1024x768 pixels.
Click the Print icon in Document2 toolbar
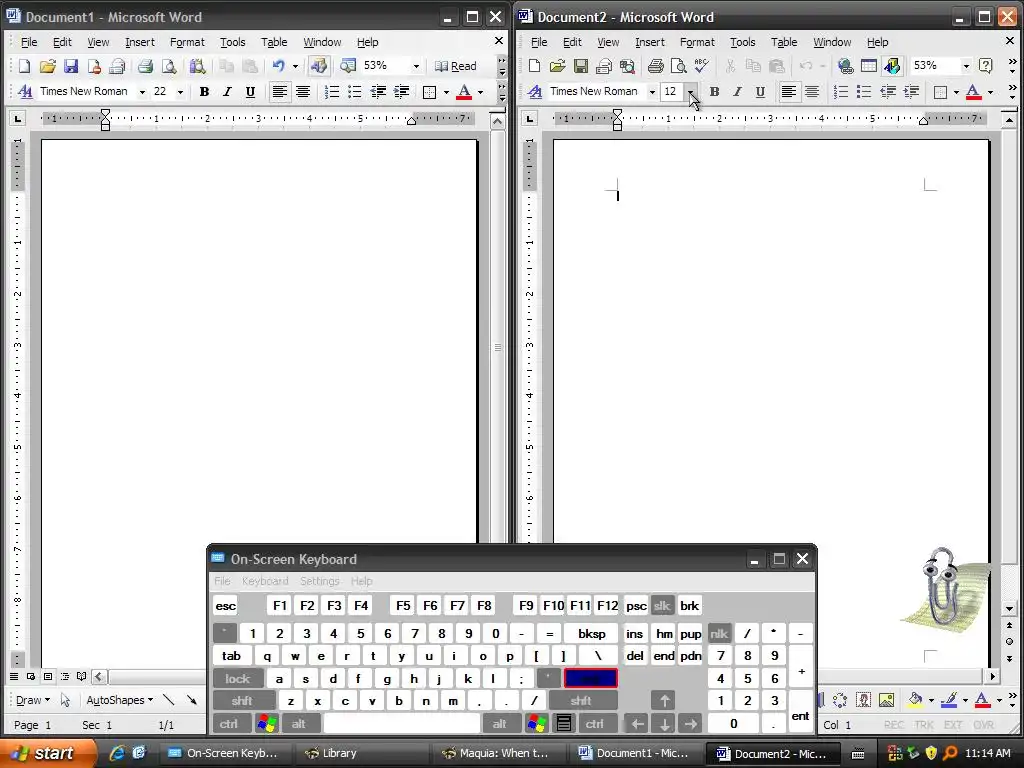click(656, 66)
